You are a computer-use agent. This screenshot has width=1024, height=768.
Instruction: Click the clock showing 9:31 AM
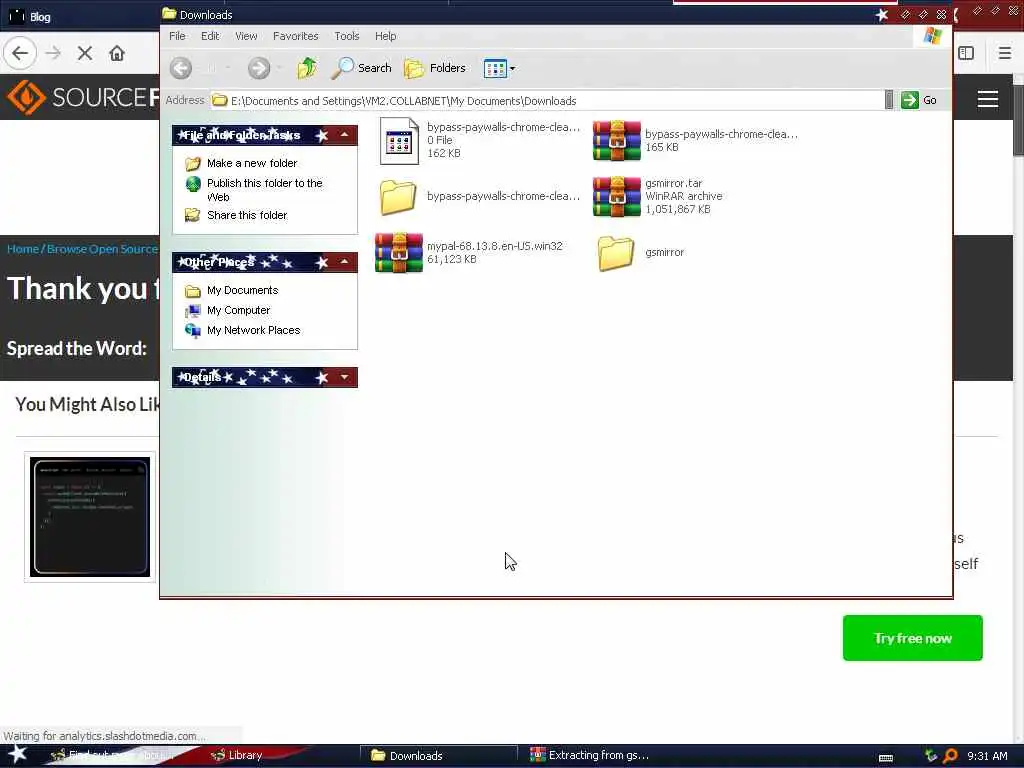click(x=987, y=756)
